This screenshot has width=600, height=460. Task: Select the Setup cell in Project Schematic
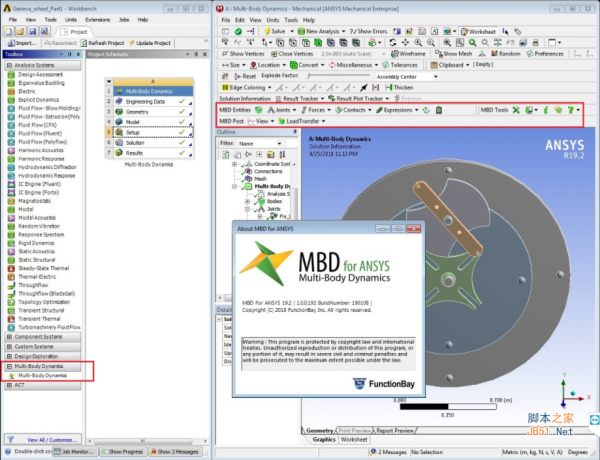[x=133, y=132]
